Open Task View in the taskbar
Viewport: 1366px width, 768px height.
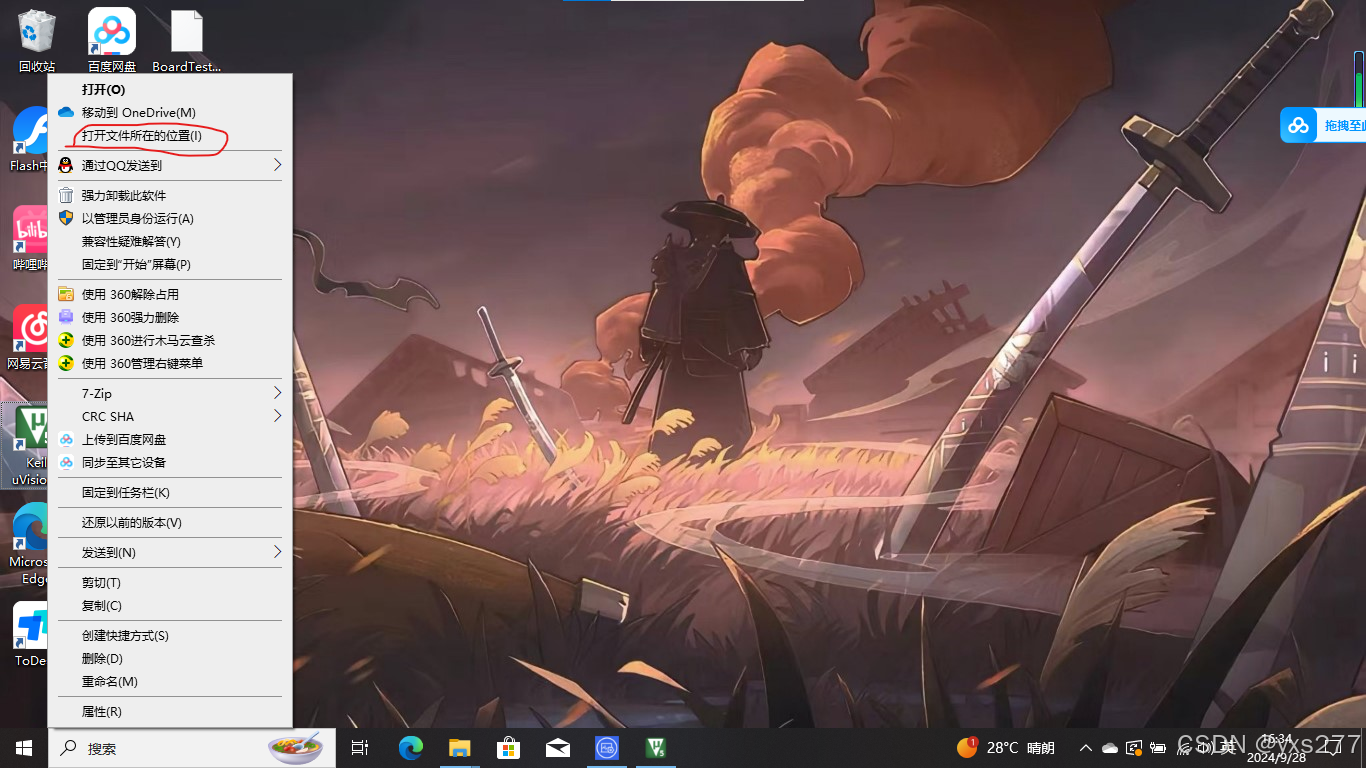tap(360, 748)
